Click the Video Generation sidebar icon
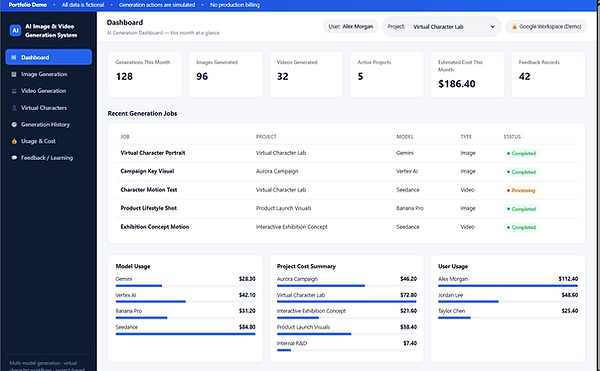This screenshot has height=371, width=600. [14, 91]
